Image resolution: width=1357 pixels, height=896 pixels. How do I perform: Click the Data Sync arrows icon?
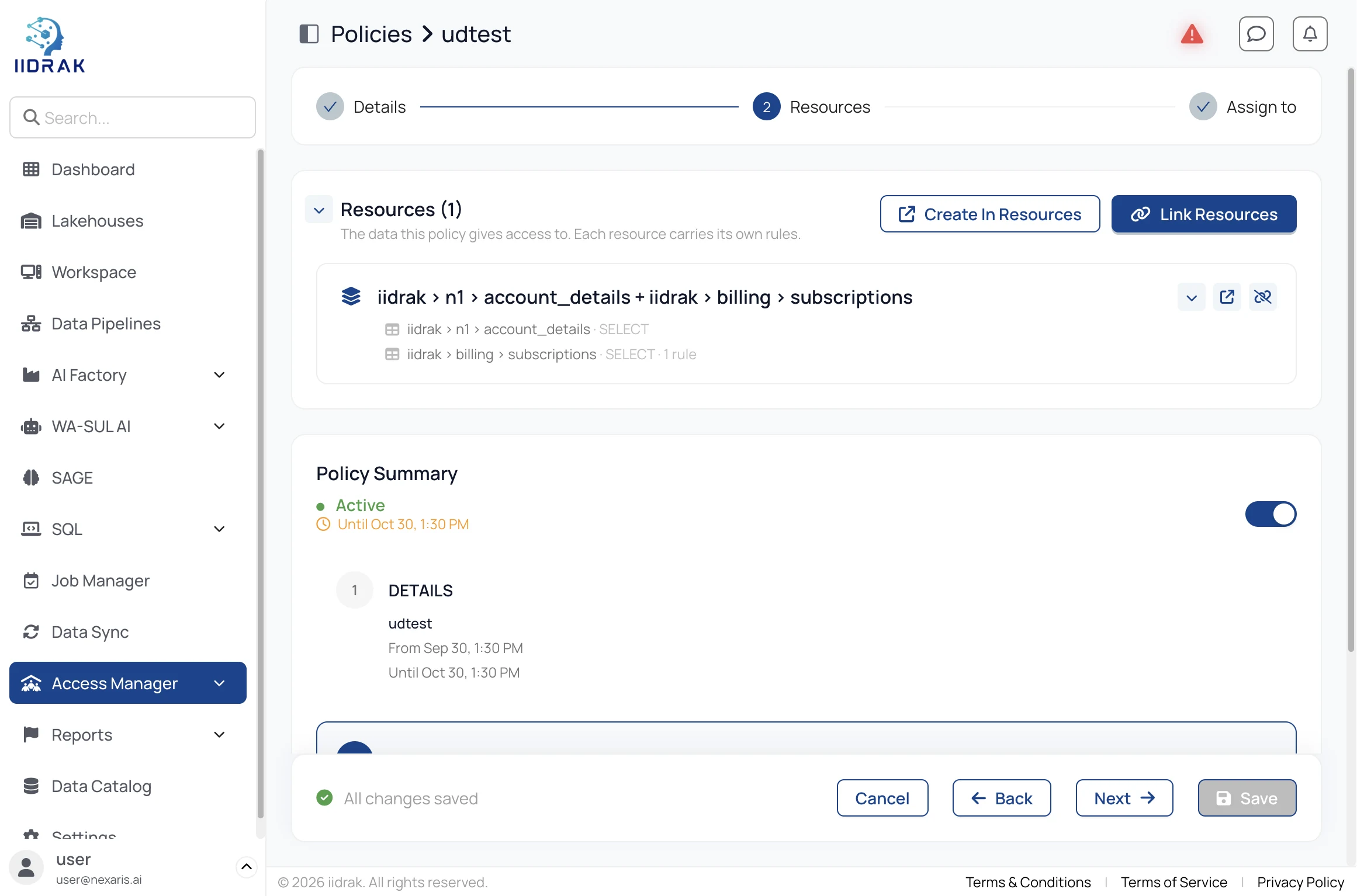pos(31,632)
